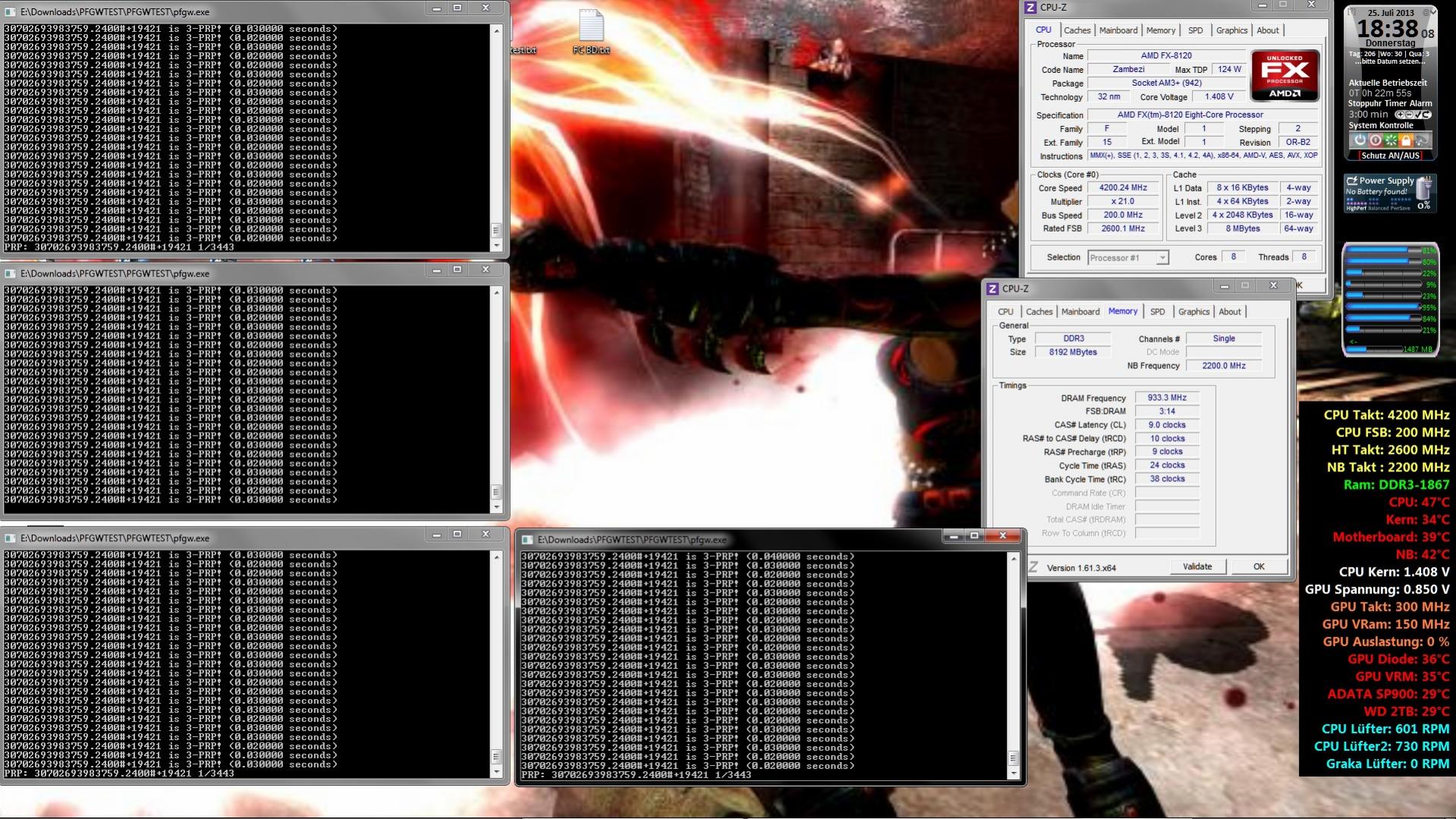The image size is (1456, 819).
Task: Click the AMD FX Unlocked processor logo
Action: pyautogui.click(x=1285, y=76)
